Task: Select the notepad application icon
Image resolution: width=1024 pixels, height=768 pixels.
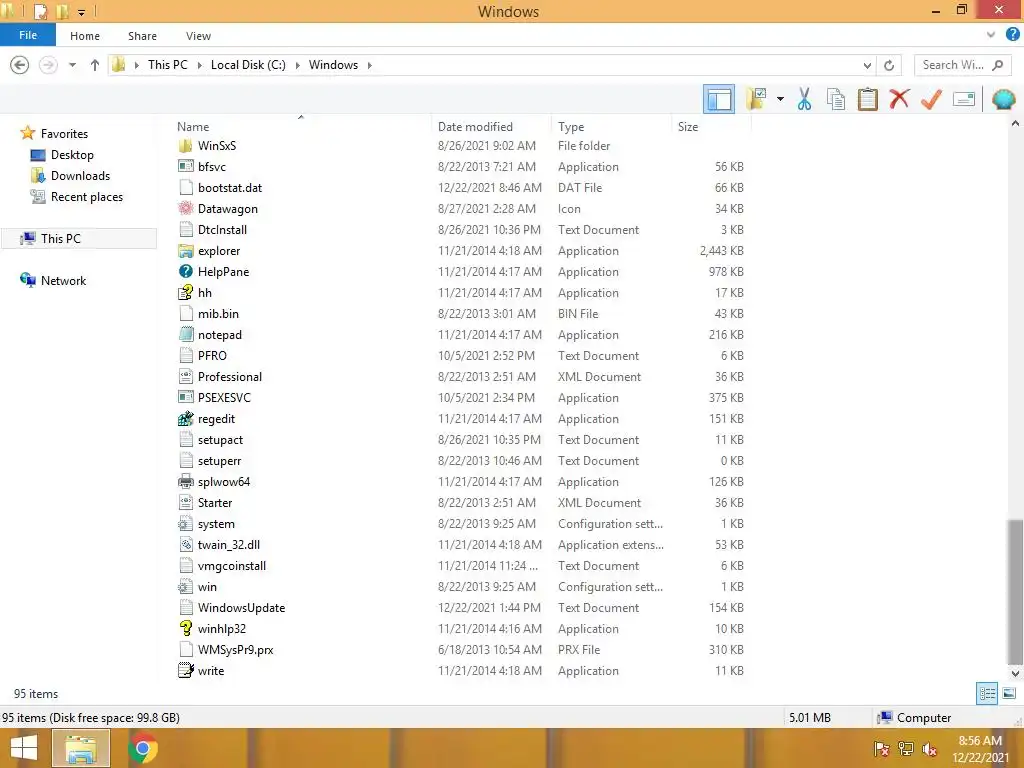Action: point(185,334)
